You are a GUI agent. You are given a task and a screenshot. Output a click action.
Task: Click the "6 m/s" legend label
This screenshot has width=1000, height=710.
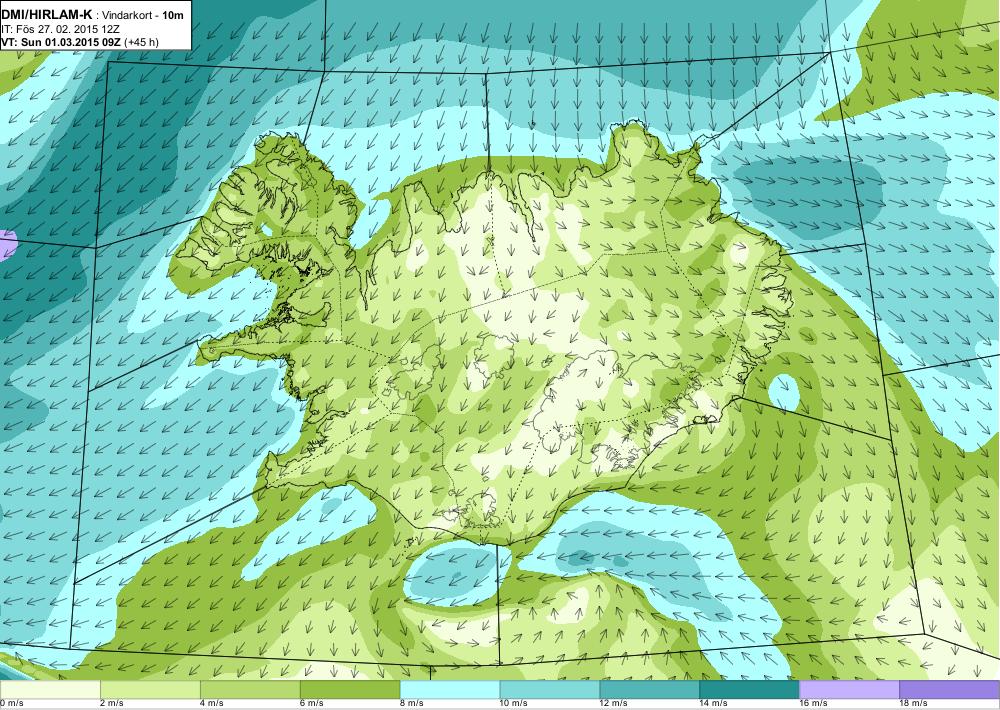click(312, 703)
